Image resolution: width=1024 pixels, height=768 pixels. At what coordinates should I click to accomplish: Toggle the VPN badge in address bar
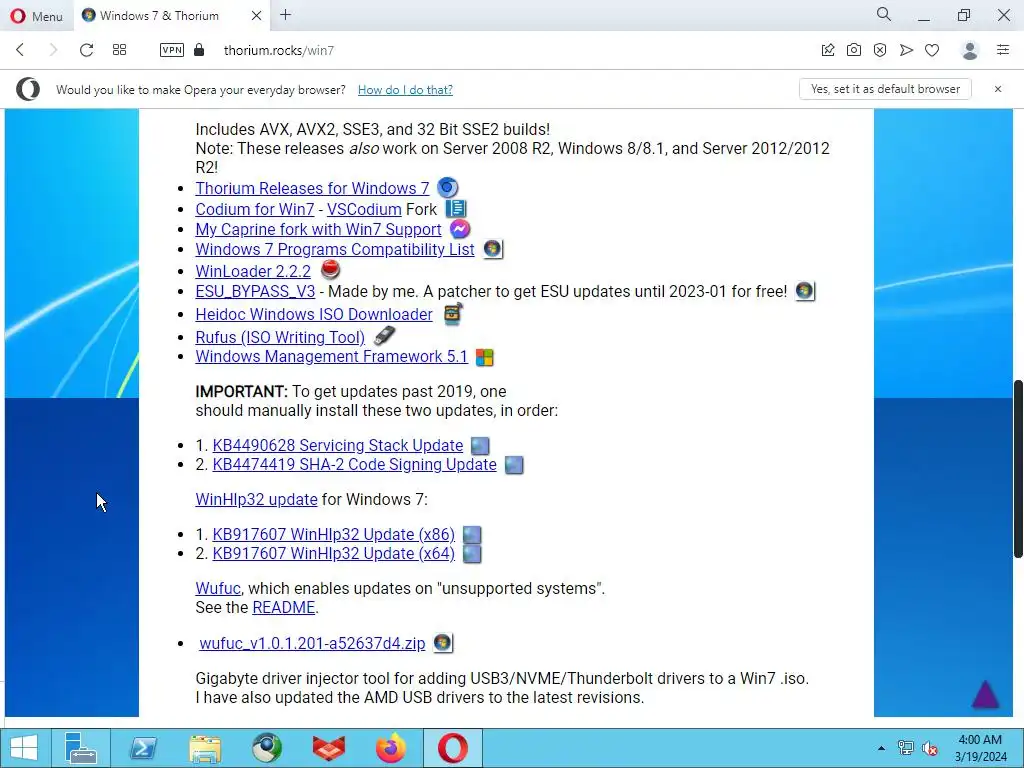pos(172,50)
